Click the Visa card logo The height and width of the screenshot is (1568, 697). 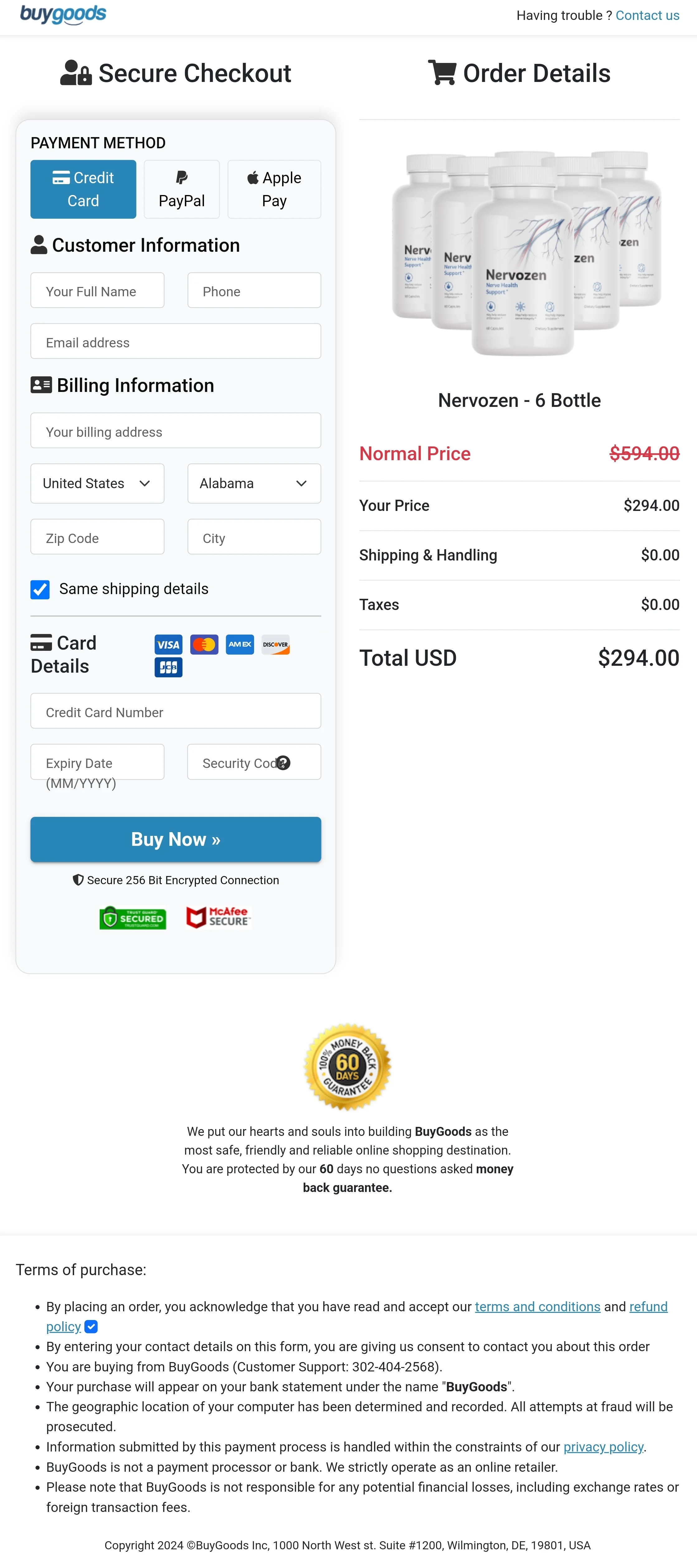tap(168, 645)
